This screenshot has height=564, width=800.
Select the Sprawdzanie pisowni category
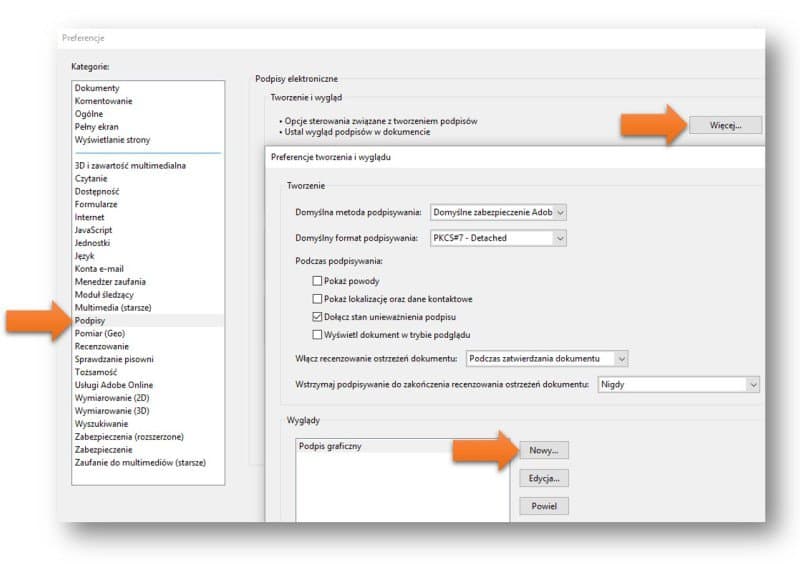pyautogui.click(x=147, y=359)
